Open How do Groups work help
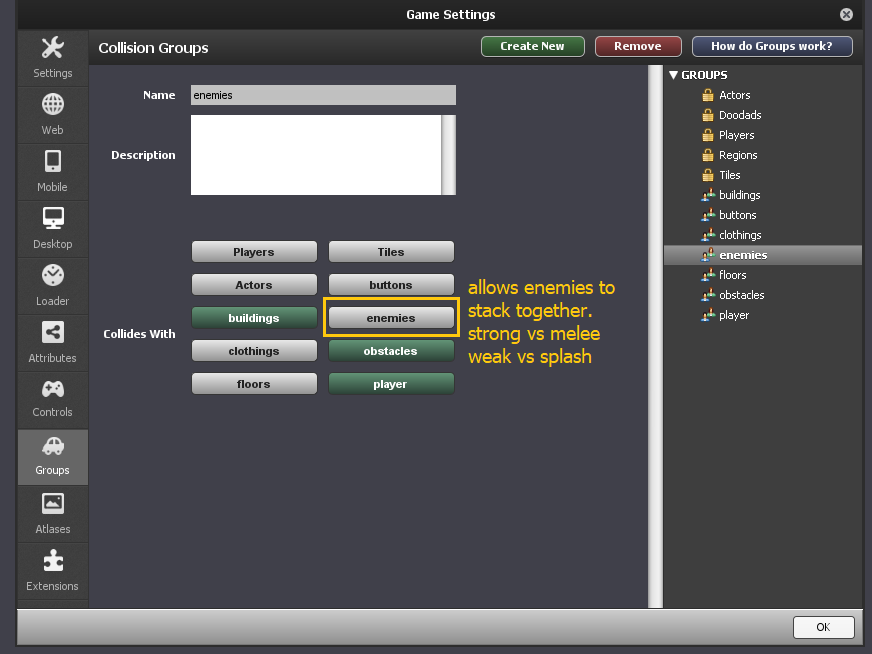Viewport: 872px width, 654px height. coord(772,46)
